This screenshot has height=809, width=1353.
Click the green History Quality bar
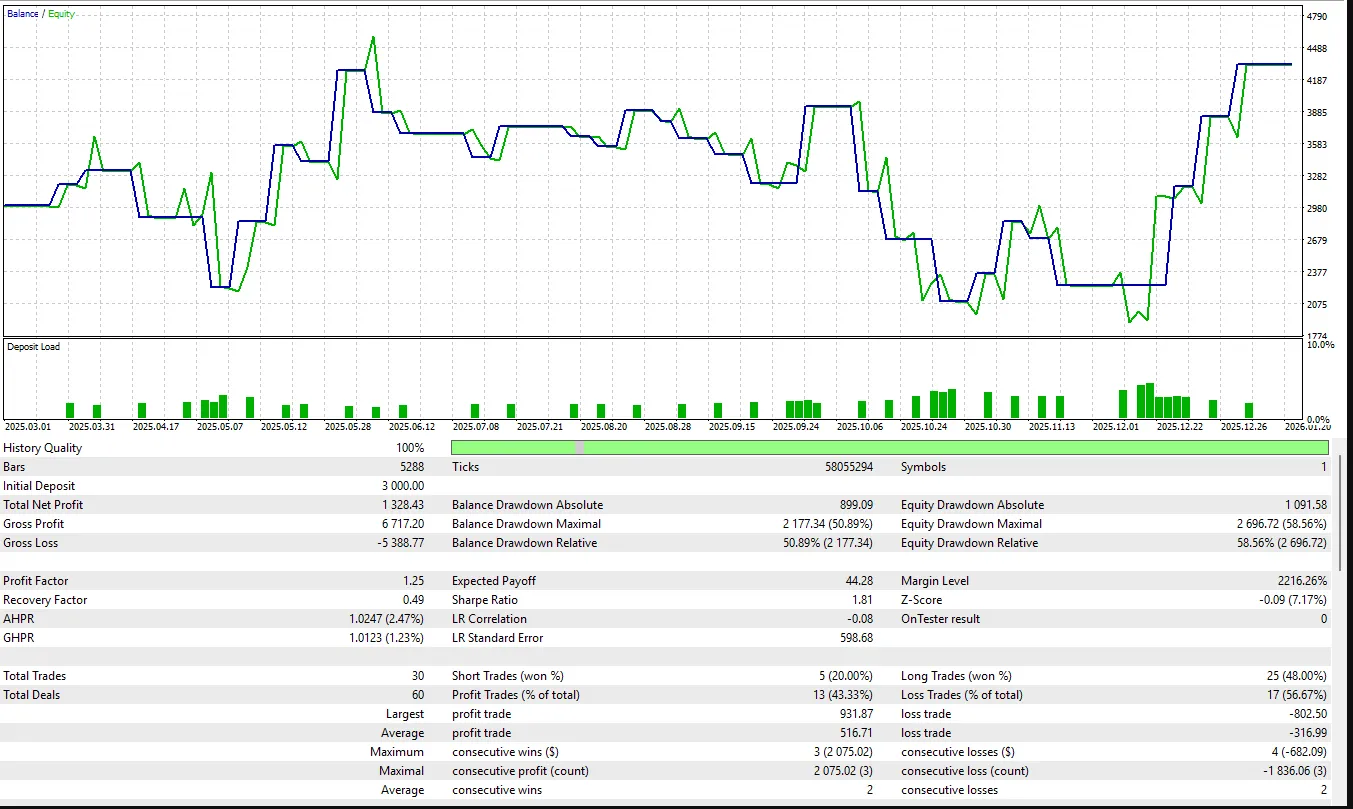900,448
